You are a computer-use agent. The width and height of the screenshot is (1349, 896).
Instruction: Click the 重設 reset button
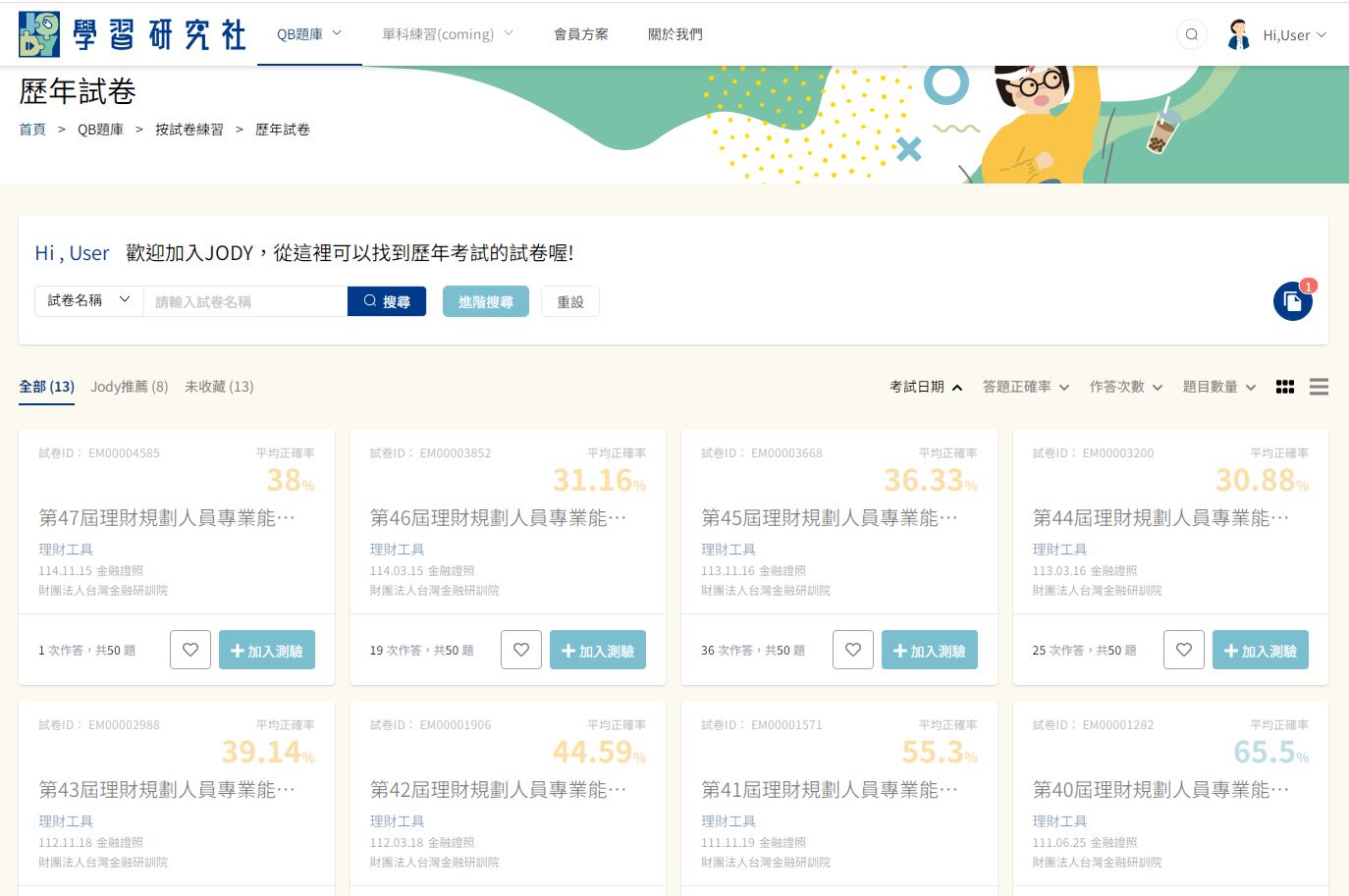click(570, 301)
